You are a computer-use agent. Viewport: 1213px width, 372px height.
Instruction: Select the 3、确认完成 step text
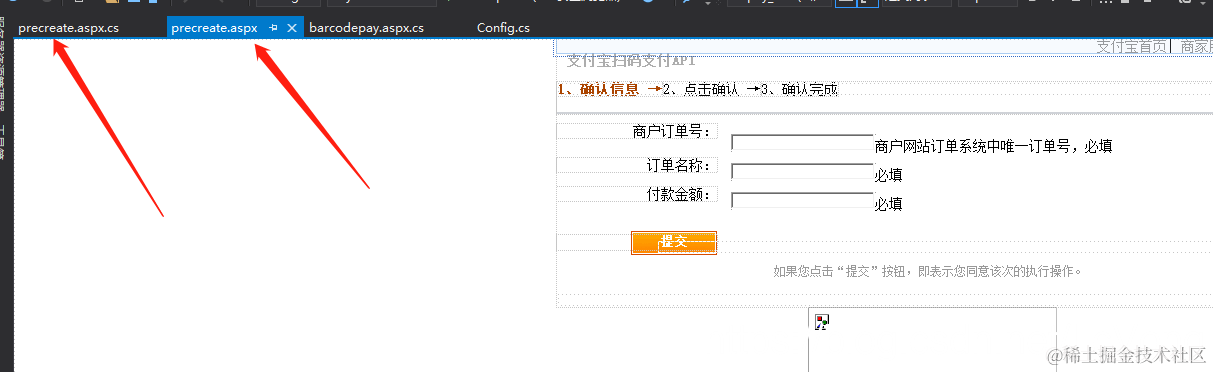click(799, 89)
